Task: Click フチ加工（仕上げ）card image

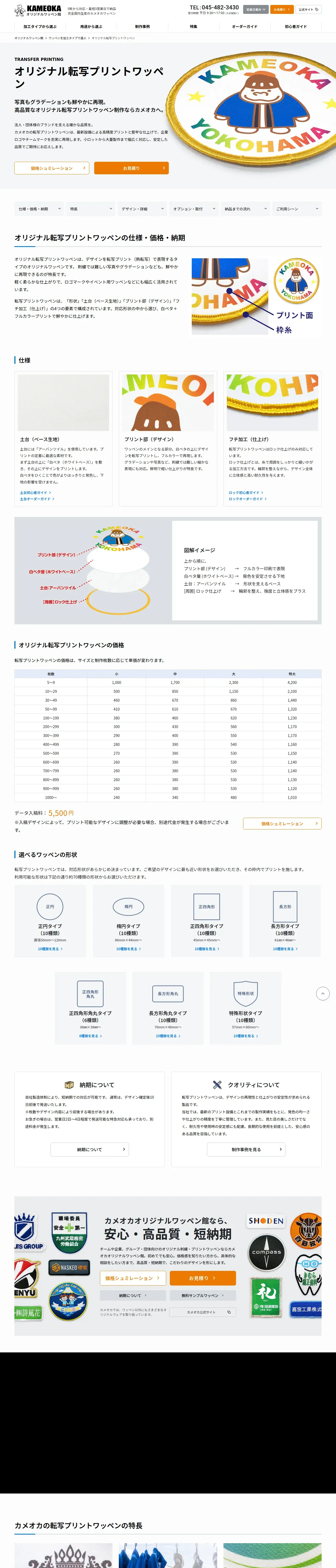Action: tap(273, 402)
